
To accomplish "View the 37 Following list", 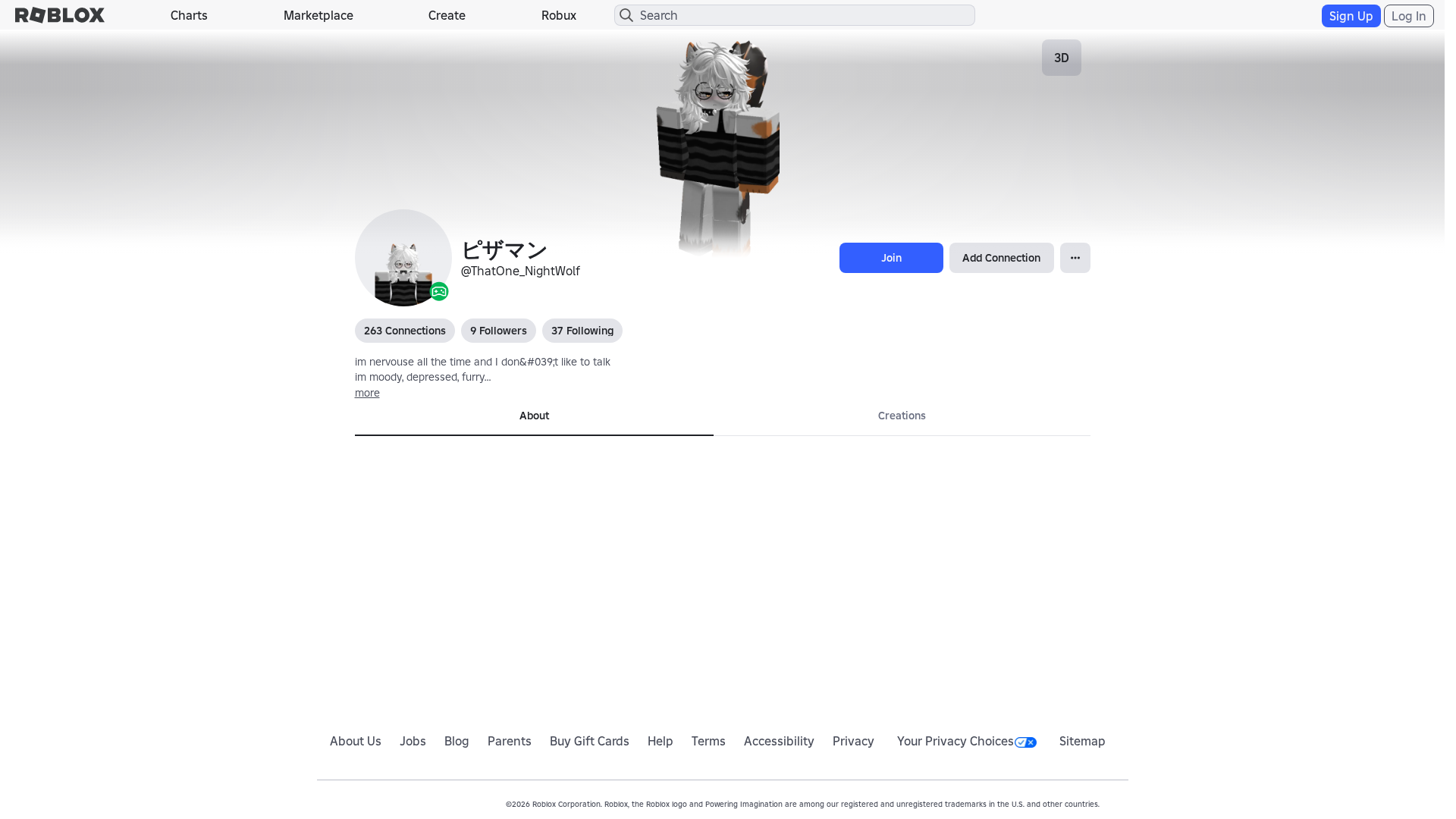I will click(x=582, y=331).
